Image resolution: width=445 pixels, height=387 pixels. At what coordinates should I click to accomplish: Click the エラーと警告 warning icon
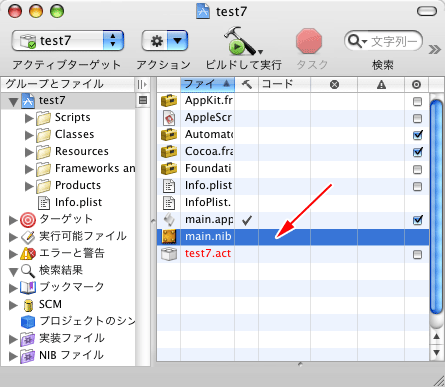[x=28, y=254]
